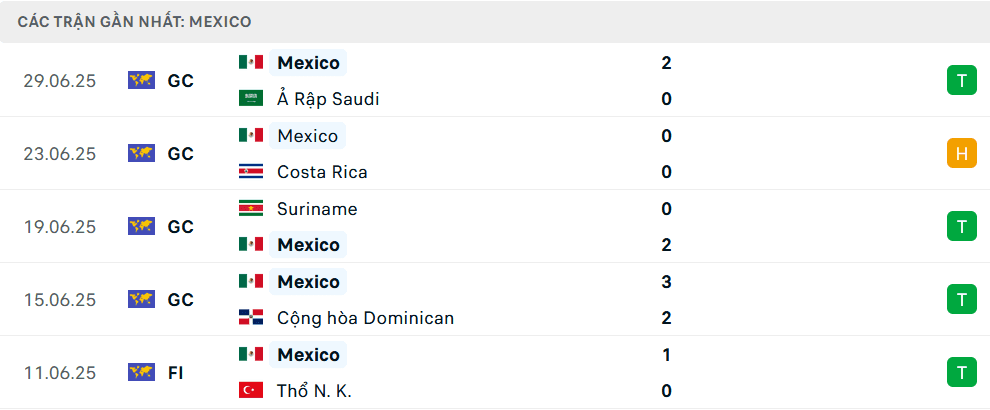Click the Các trận gần nhất: Mexico header

[x=135, y=21]
